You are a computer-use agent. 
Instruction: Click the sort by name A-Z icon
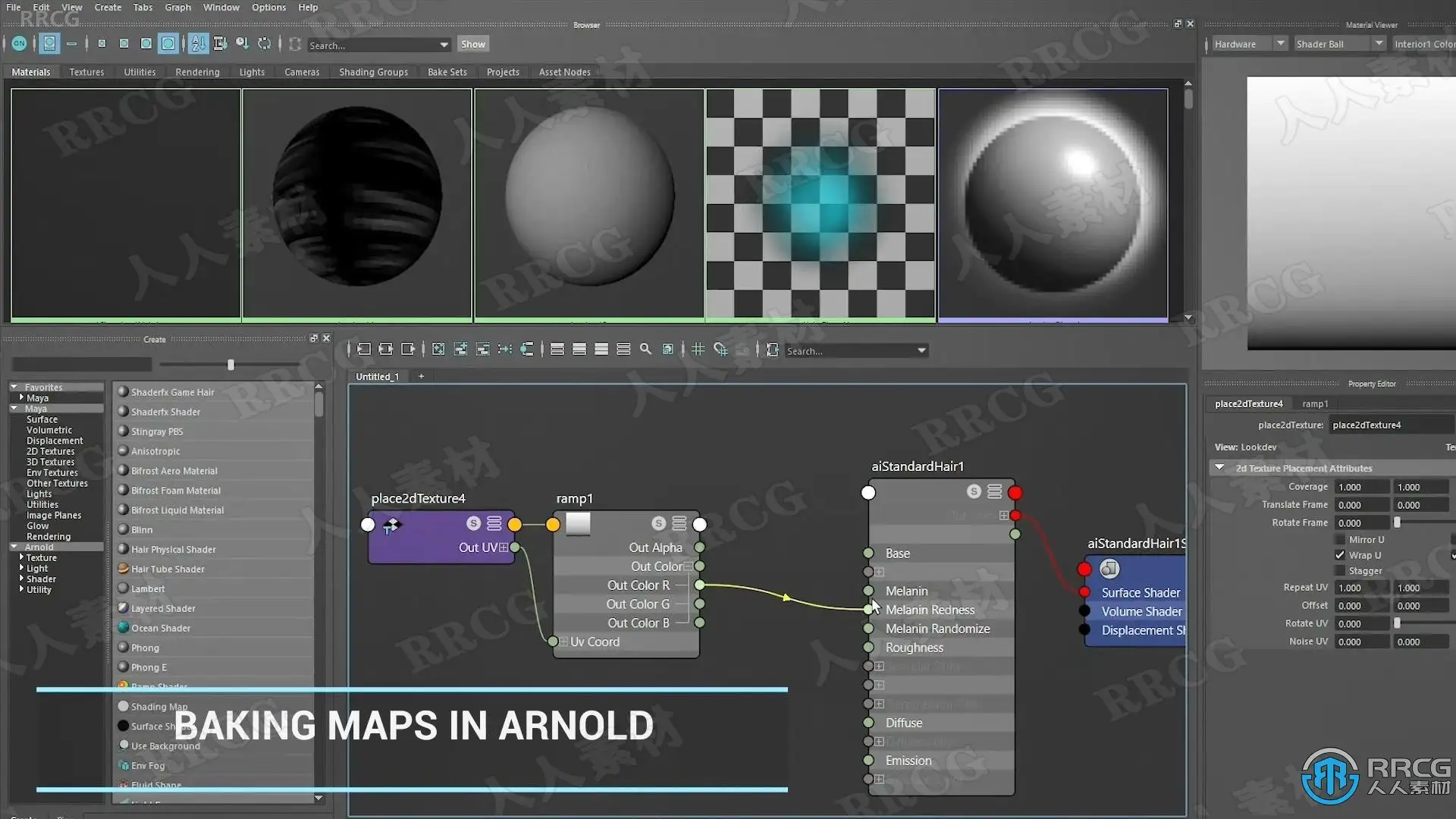198,44
